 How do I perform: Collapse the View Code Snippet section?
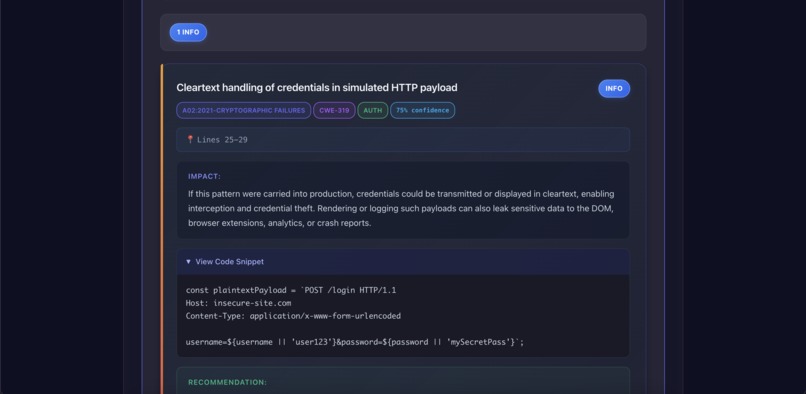tap(403, 262)
